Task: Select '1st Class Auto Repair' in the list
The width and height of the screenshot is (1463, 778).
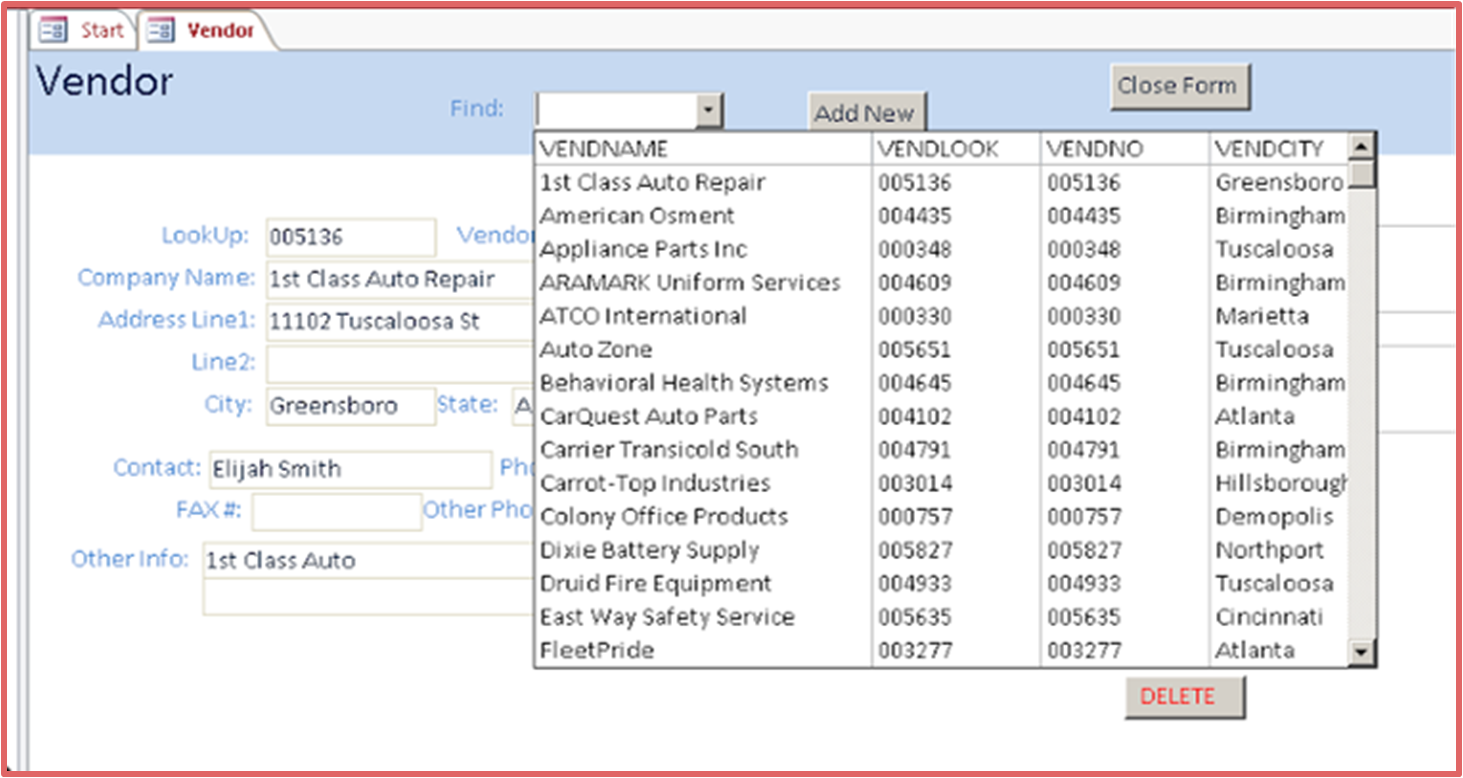Action: click(x=940, y=182)
